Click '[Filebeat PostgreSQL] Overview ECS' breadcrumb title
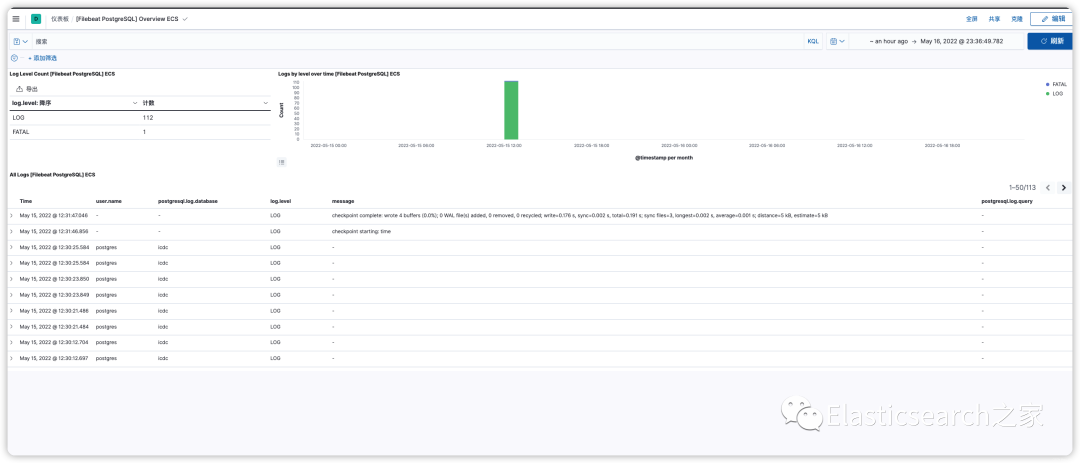 (x=127, y=19)
